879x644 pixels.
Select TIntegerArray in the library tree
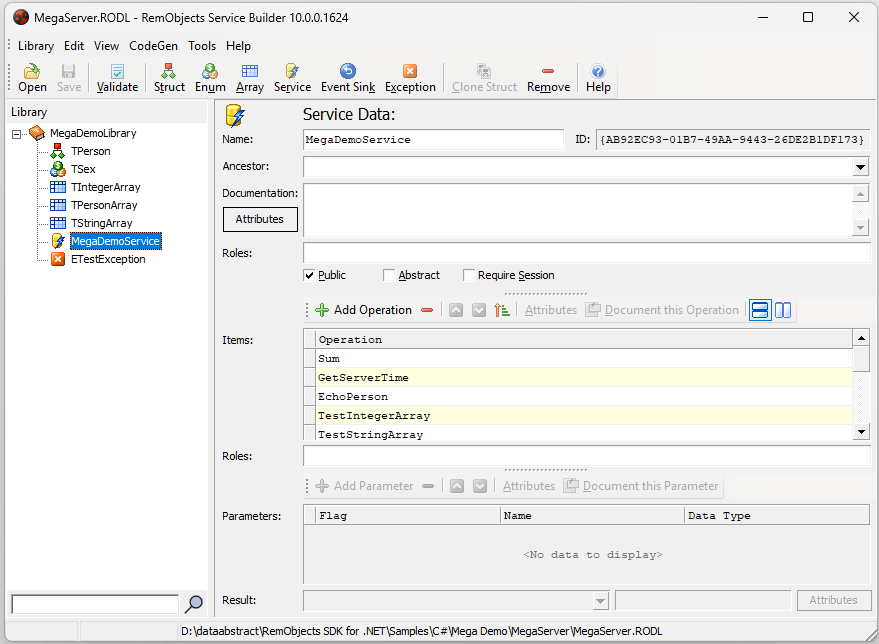tap(105, 187)
